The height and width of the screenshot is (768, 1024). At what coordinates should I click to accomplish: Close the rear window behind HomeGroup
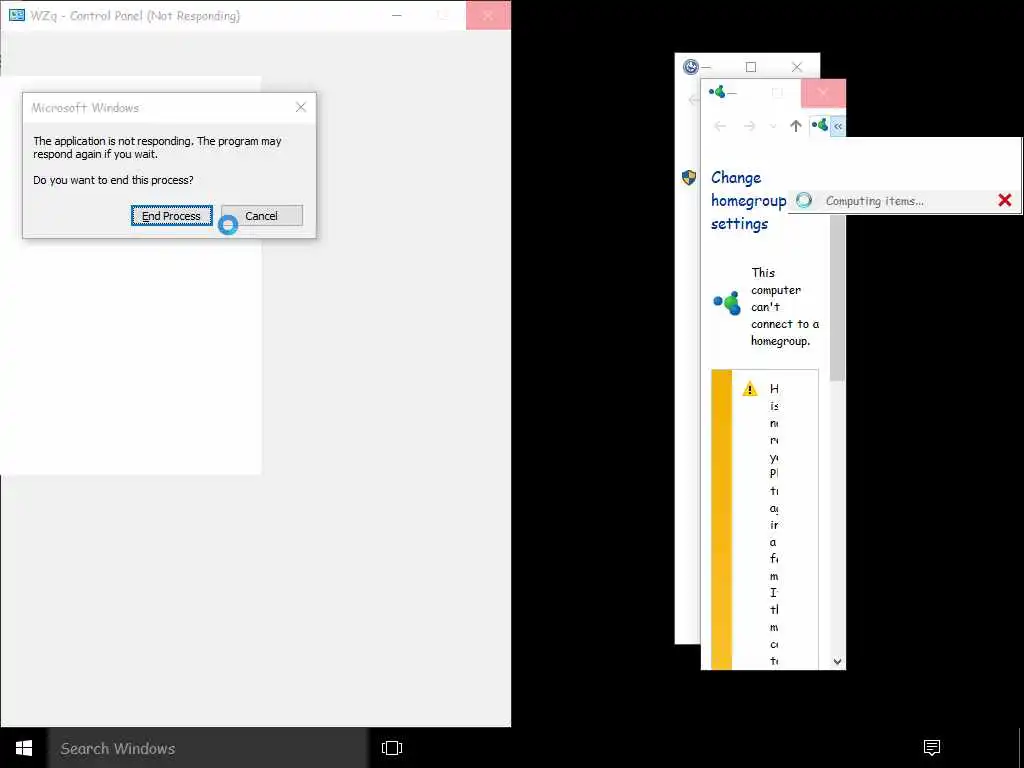797,67
